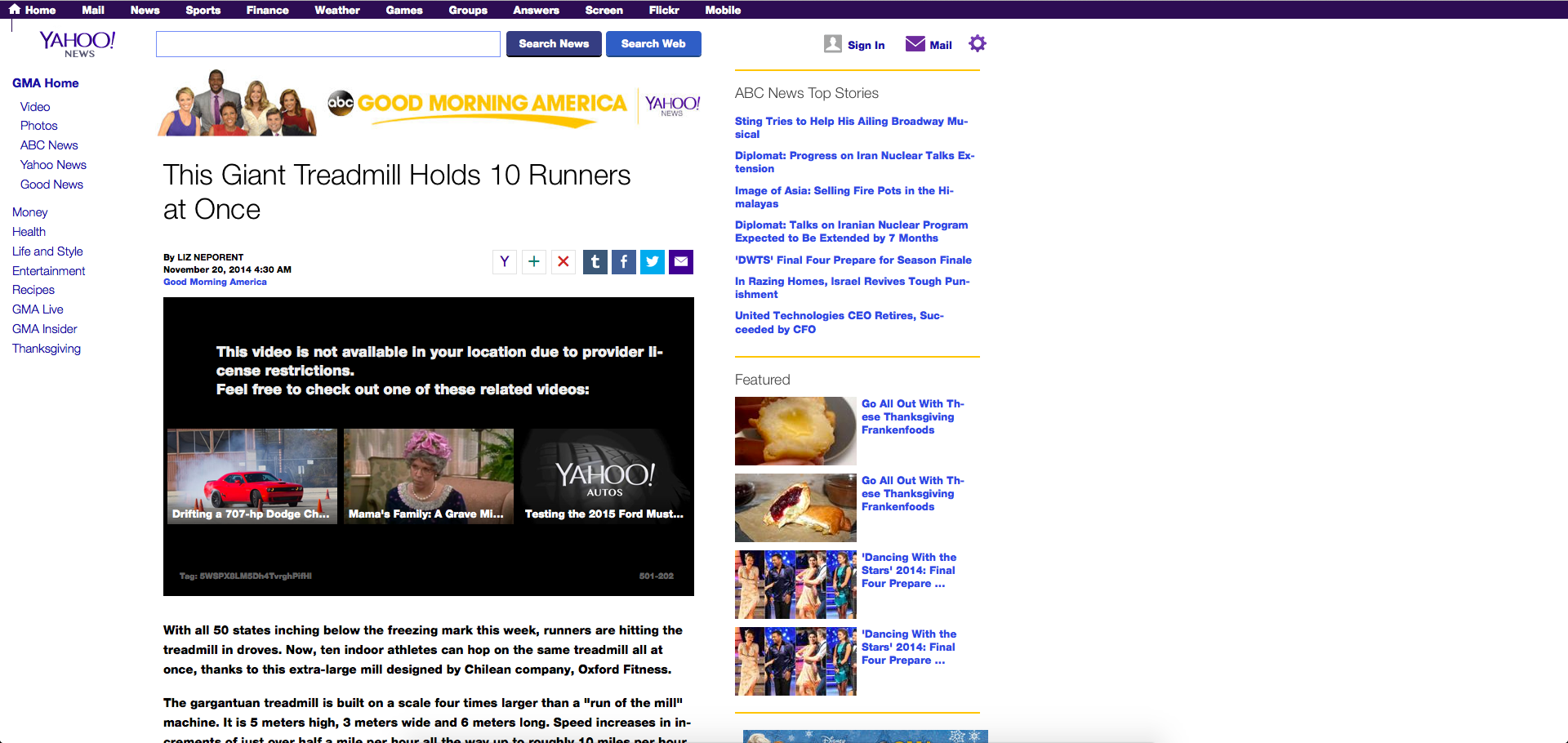Open Progress on Iran Nuclear Talks story
The image size is (1568, 743).
(854, 162)
